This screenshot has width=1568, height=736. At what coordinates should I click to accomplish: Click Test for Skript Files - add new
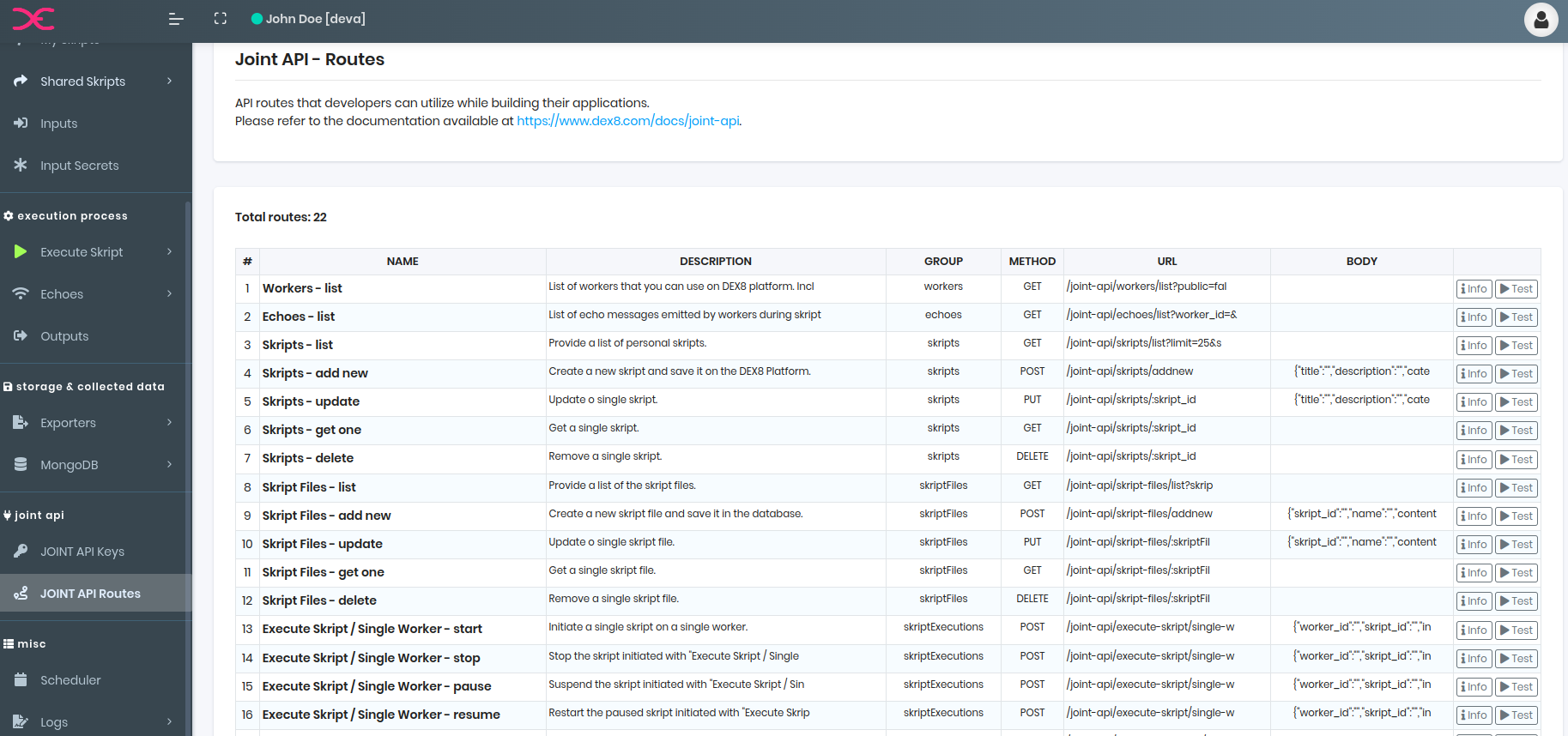coord(1517,516)
